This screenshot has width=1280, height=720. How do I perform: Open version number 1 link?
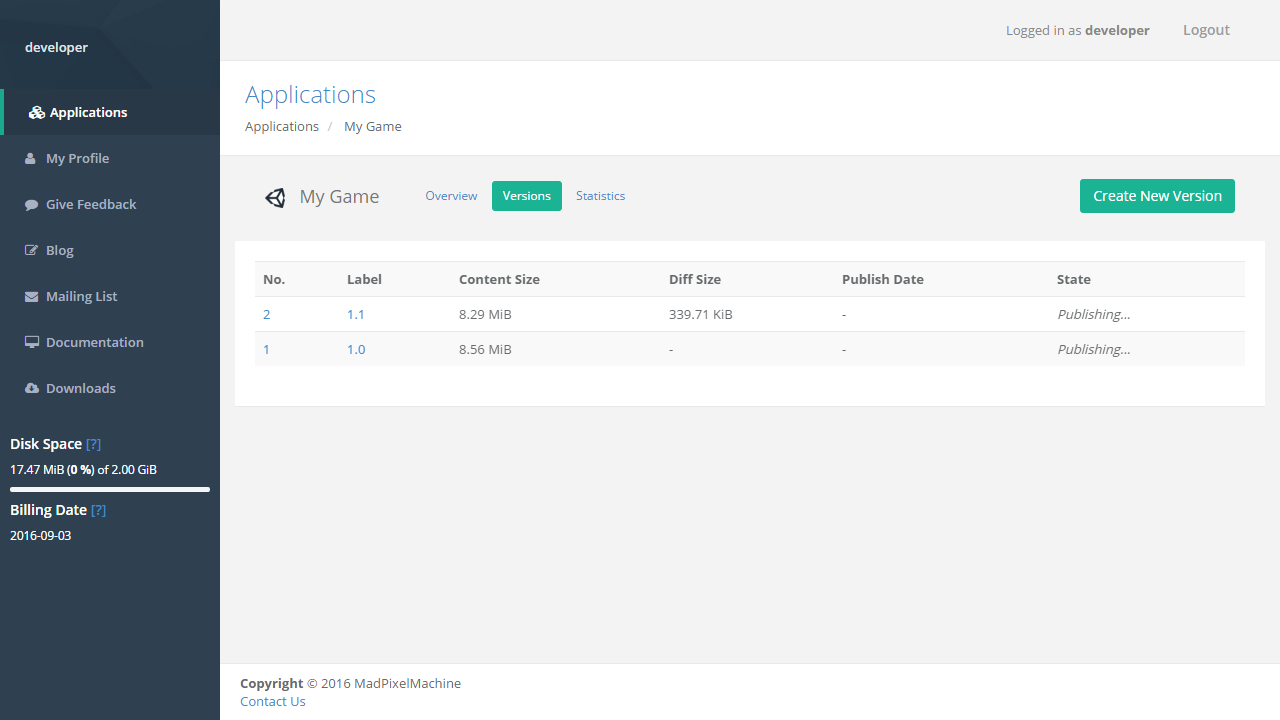(266, 349)
